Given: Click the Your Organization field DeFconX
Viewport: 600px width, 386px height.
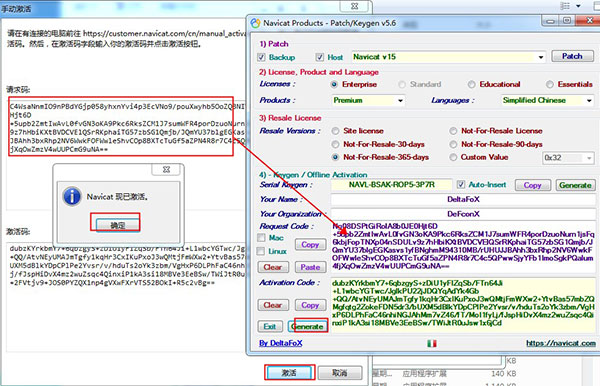Looking at the screenshot, I should (463, 214).
